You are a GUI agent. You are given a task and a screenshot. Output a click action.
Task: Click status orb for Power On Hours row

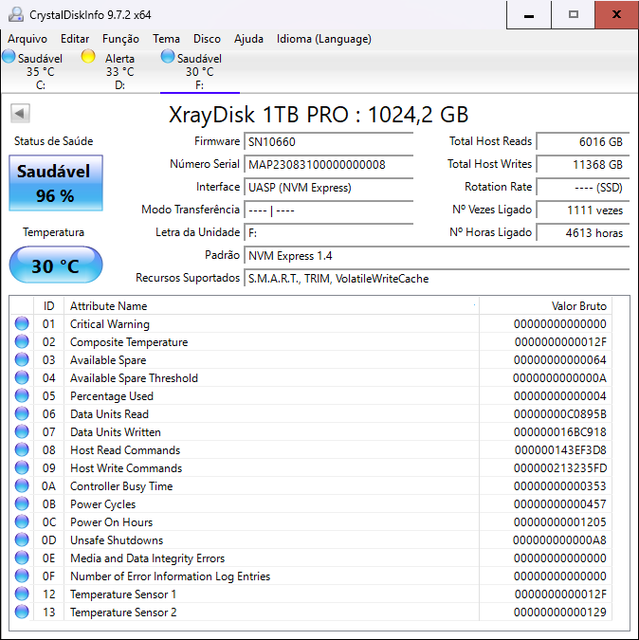click(22, 522)
